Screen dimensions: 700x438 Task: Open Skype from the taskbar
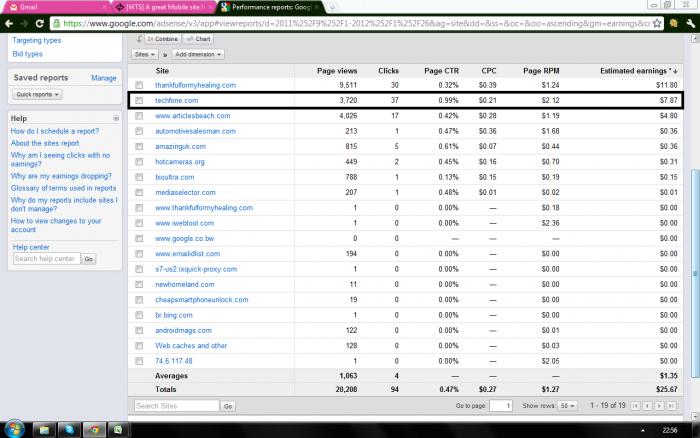click(69, 430)
